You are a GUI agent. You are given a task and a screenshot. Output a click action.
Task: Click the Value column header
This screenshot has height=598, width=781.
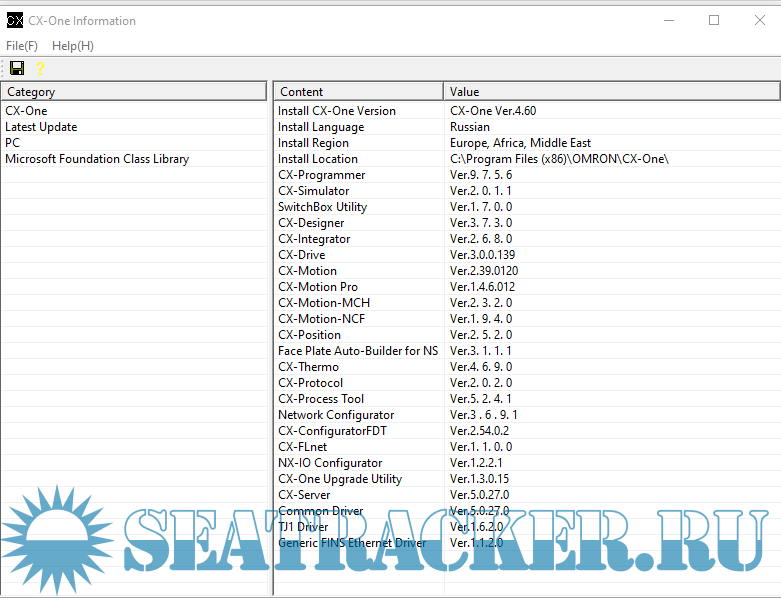pos(610,92)
